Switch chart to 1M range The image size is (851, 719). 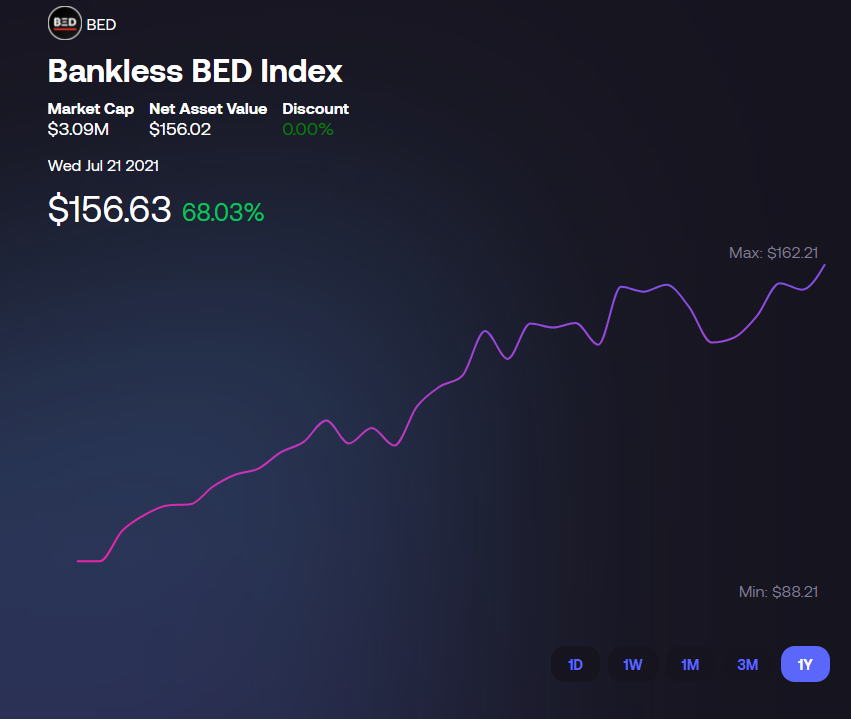[x=690, y=664]
